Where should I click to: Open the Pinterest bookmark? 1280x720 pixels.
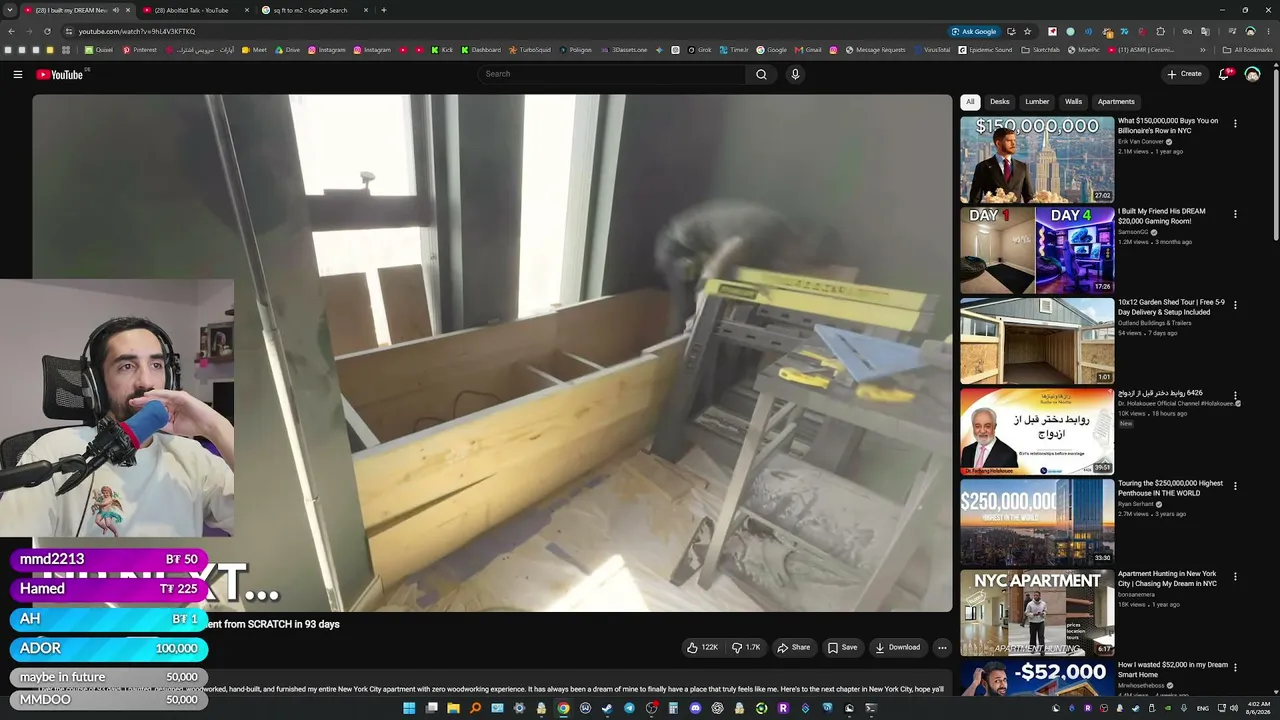(140, 50)
